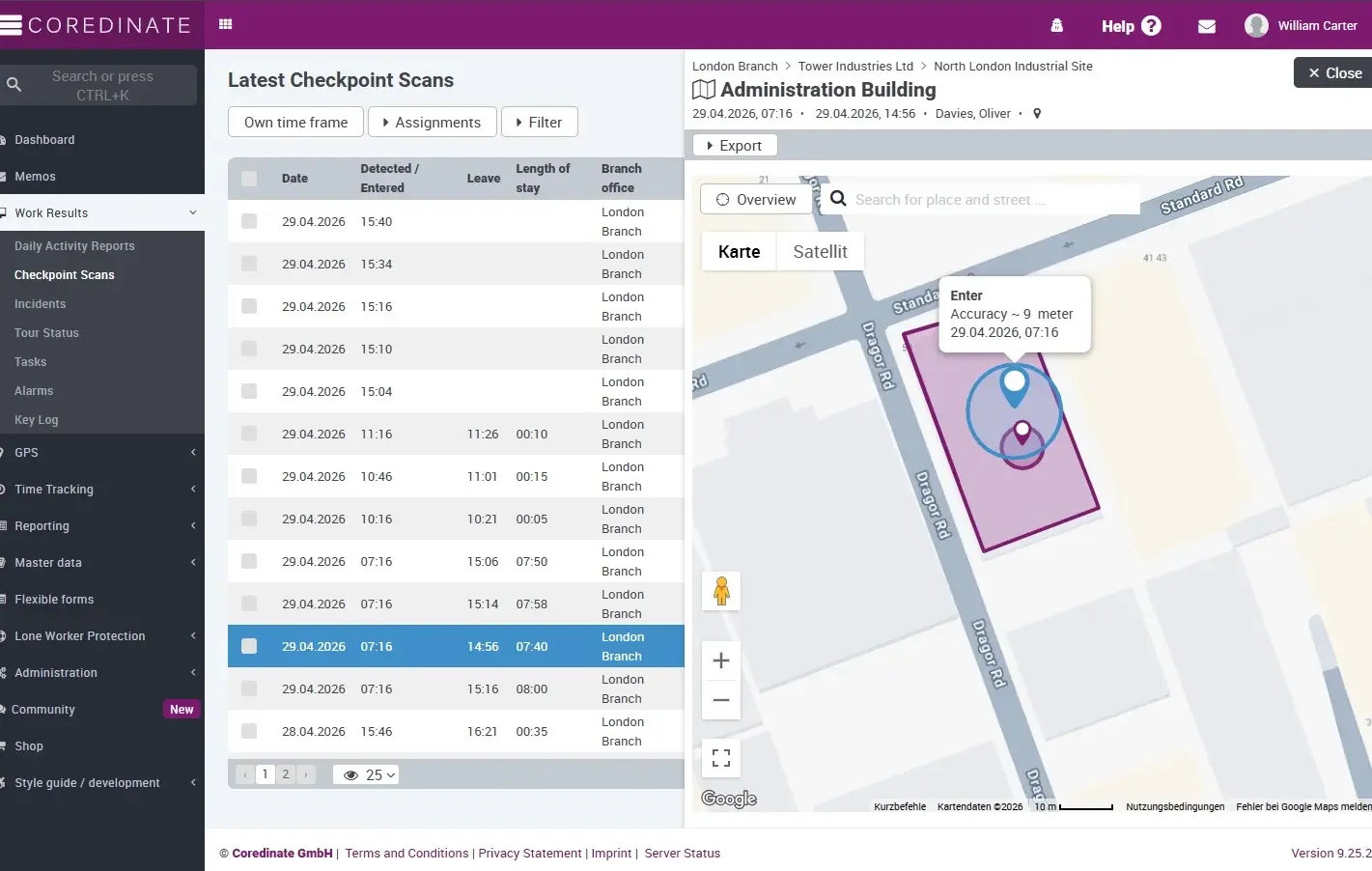This screenshot has height=871, width=1372.
Task: Open the Dashboard page
Action: click(44, 140)
